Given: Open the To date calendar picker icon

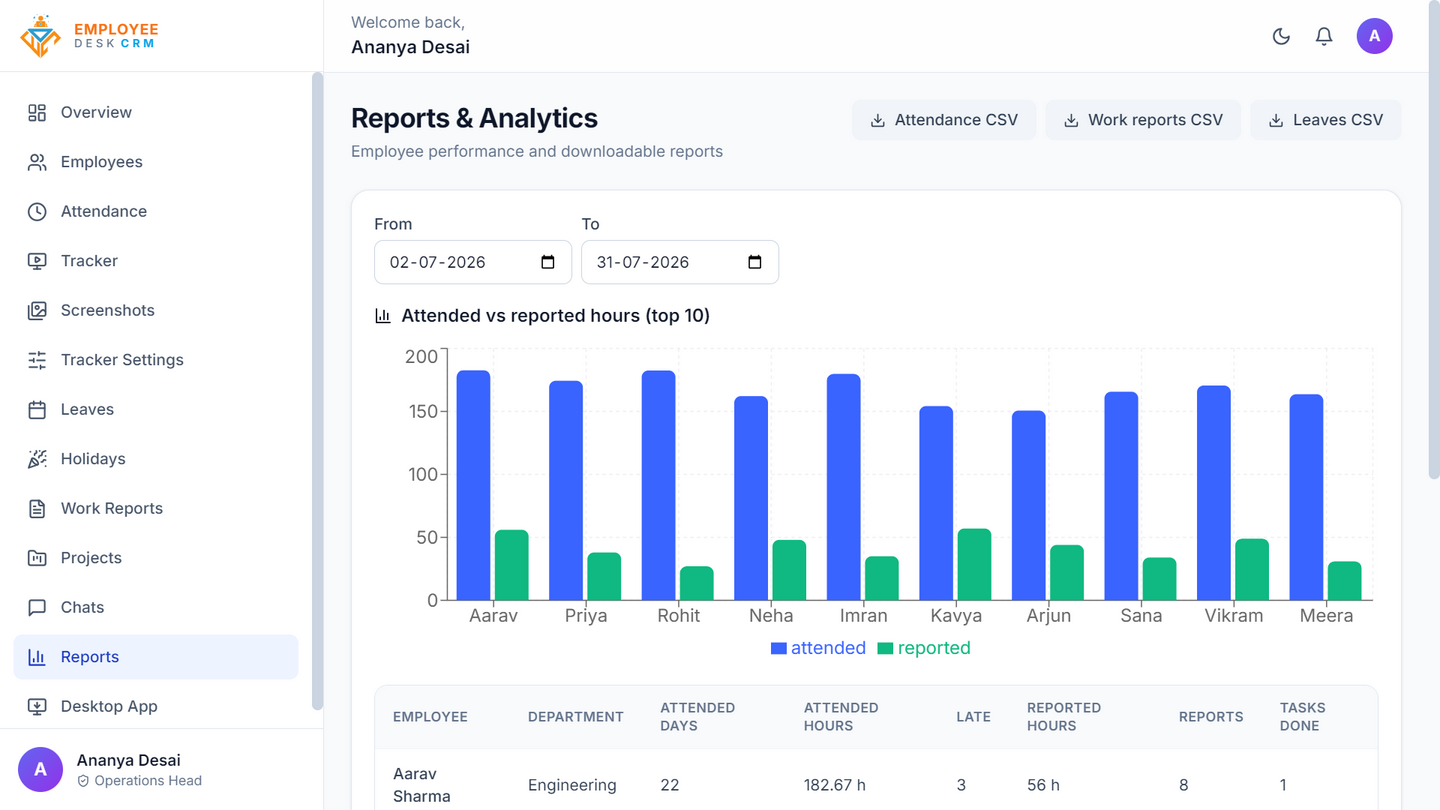Looking at the screenshot, I should (x=755, y=262).
